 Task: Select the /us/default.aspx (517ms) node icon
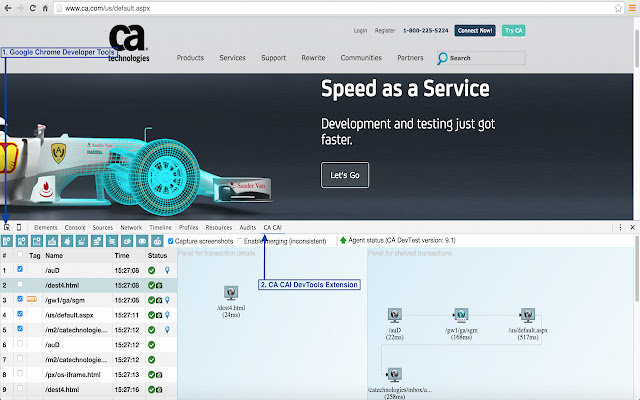click(528, 315)
